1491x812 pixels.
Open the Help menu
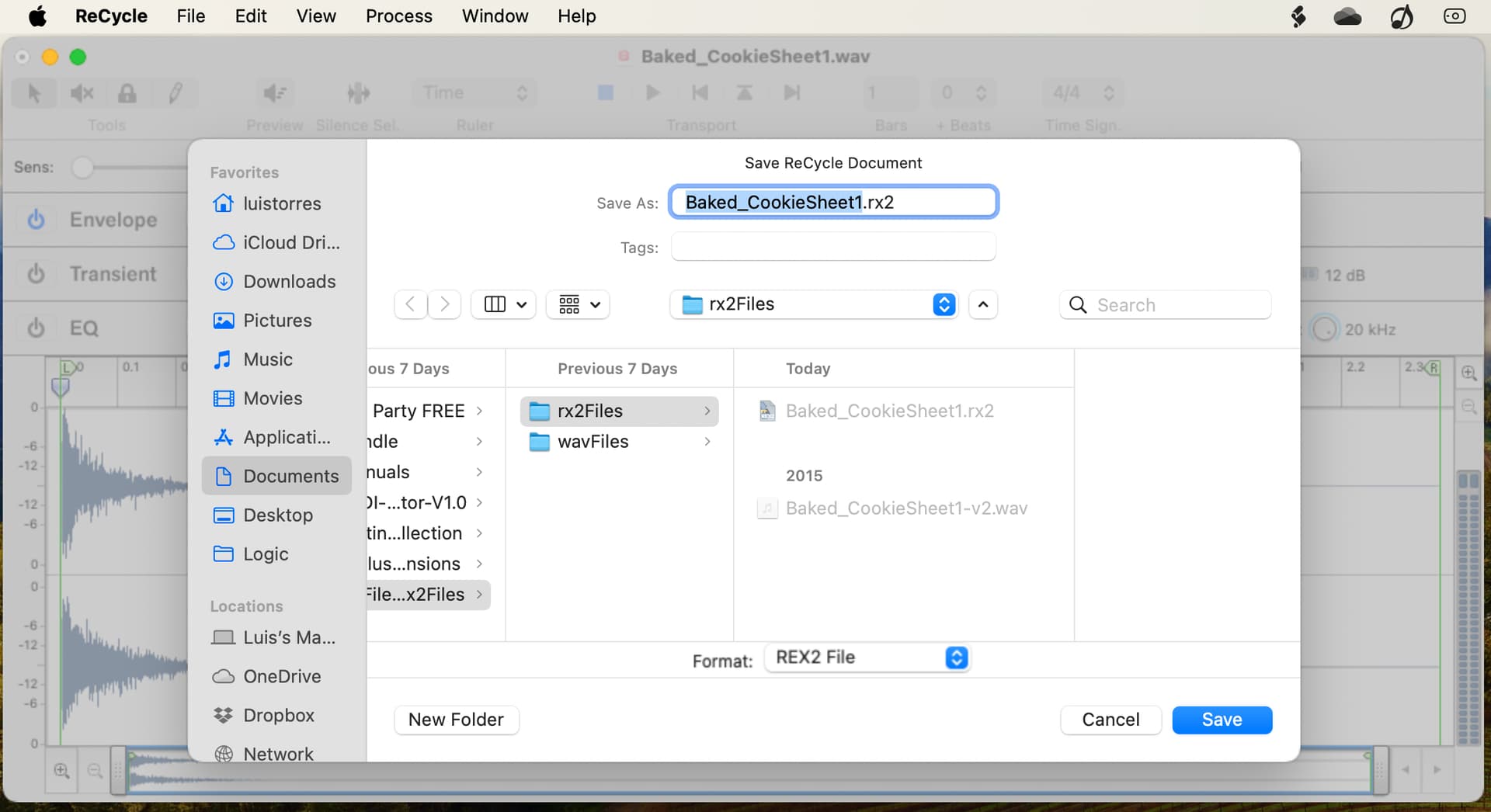click(577, 16)
